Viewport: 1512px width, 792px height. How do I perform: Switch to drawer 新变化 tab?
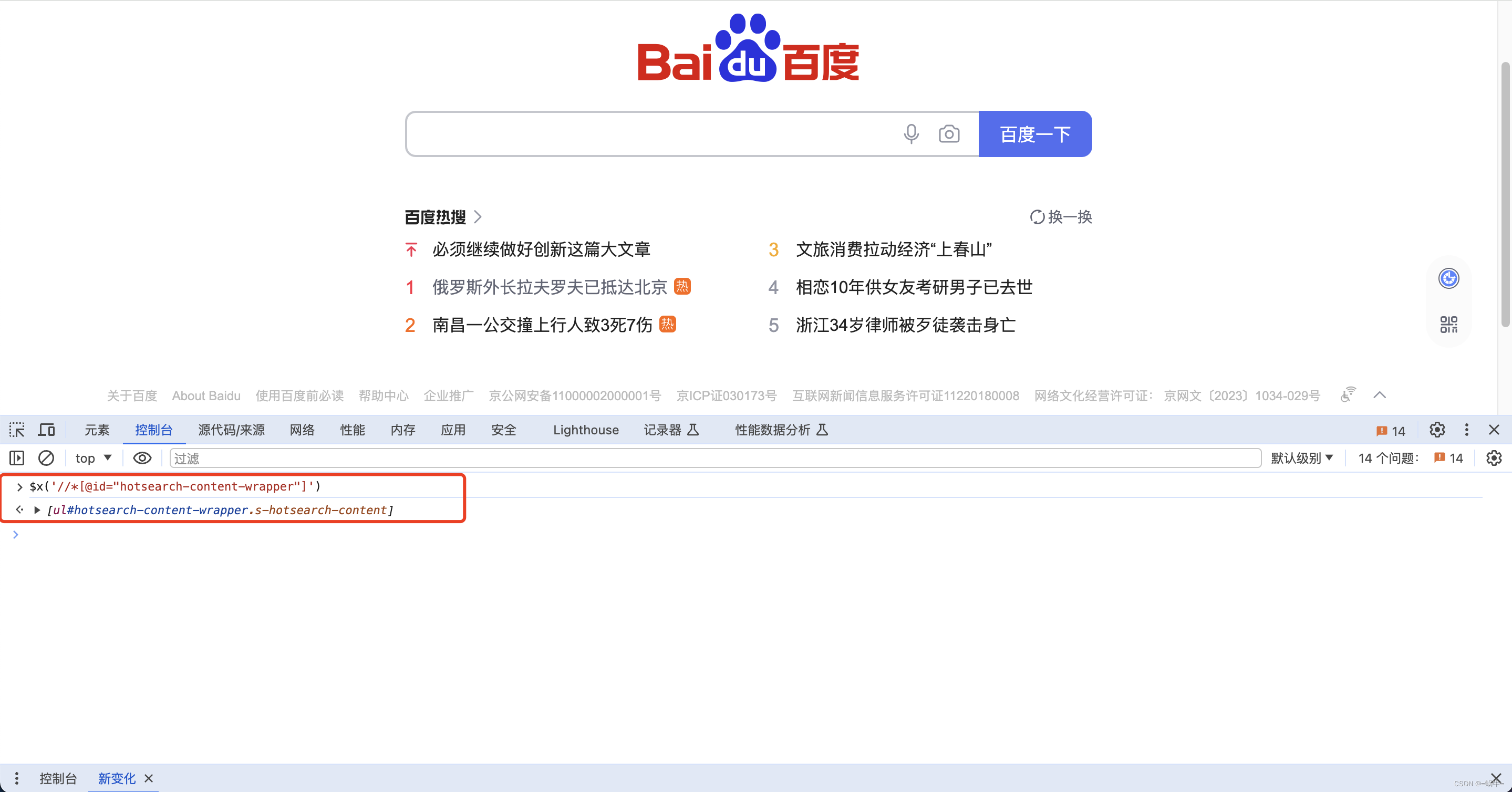[117, 778]
